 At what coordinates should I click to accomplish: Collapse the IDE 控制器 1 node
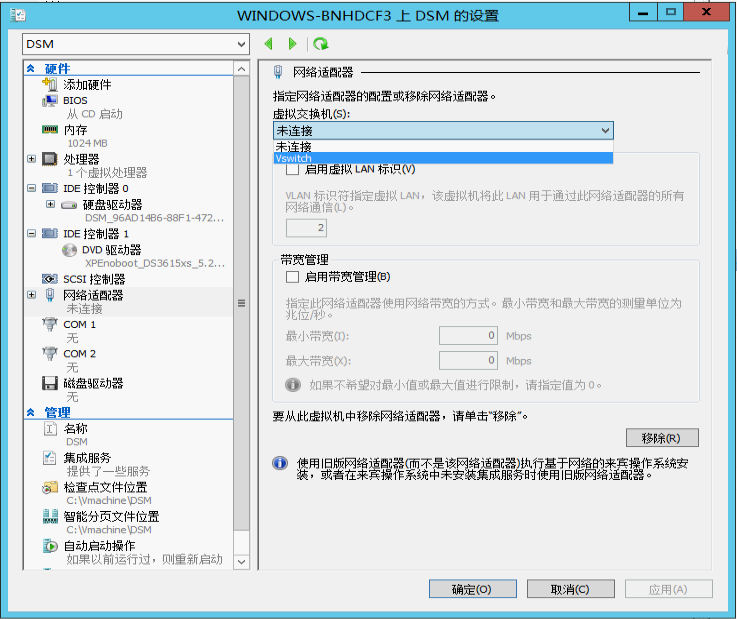pos(31,233)
